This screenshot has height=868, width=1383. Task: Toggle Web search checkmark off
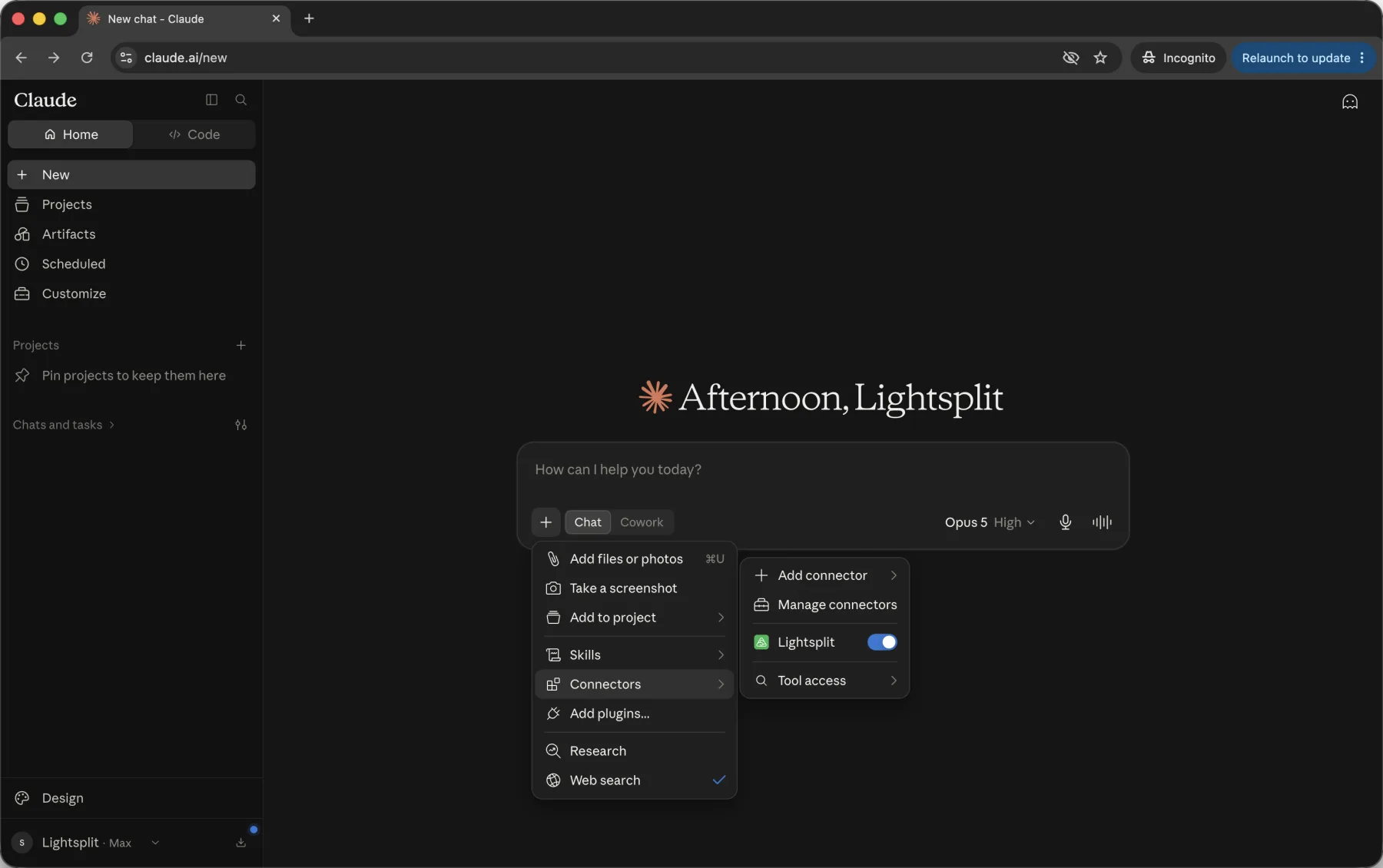point(718,780)
